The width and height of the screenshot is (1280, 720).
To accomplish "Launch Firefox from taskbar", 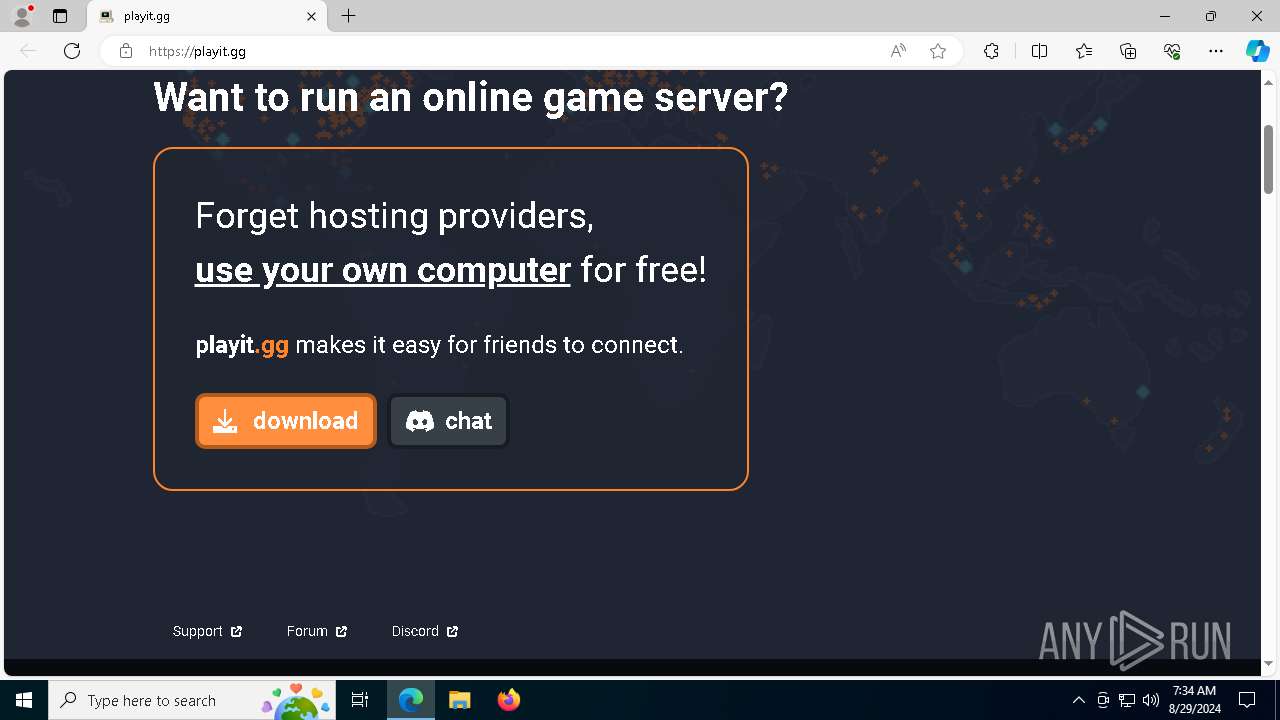I will [x=508, y=700].
